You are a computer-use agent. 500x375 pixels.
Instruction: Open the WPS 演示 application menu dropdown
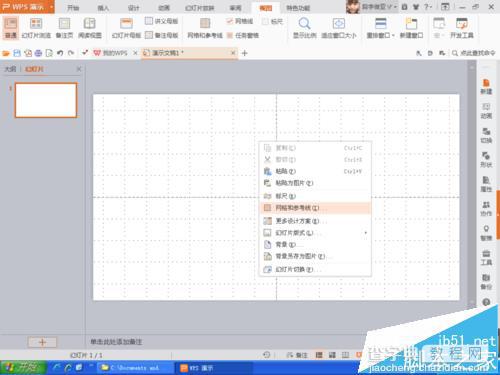[x=52, y=7]
